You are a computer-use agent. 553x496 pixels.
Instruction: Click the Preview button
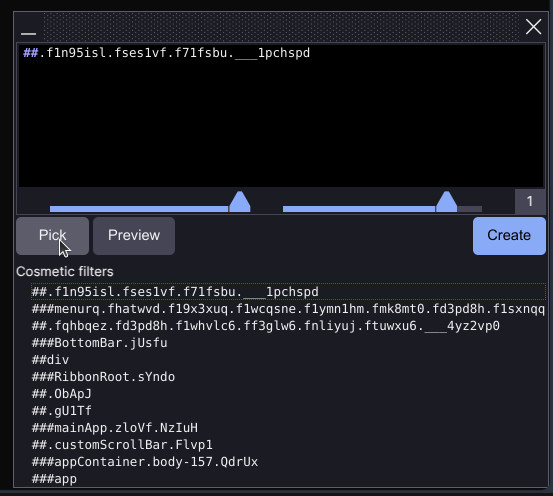(134, 236)
